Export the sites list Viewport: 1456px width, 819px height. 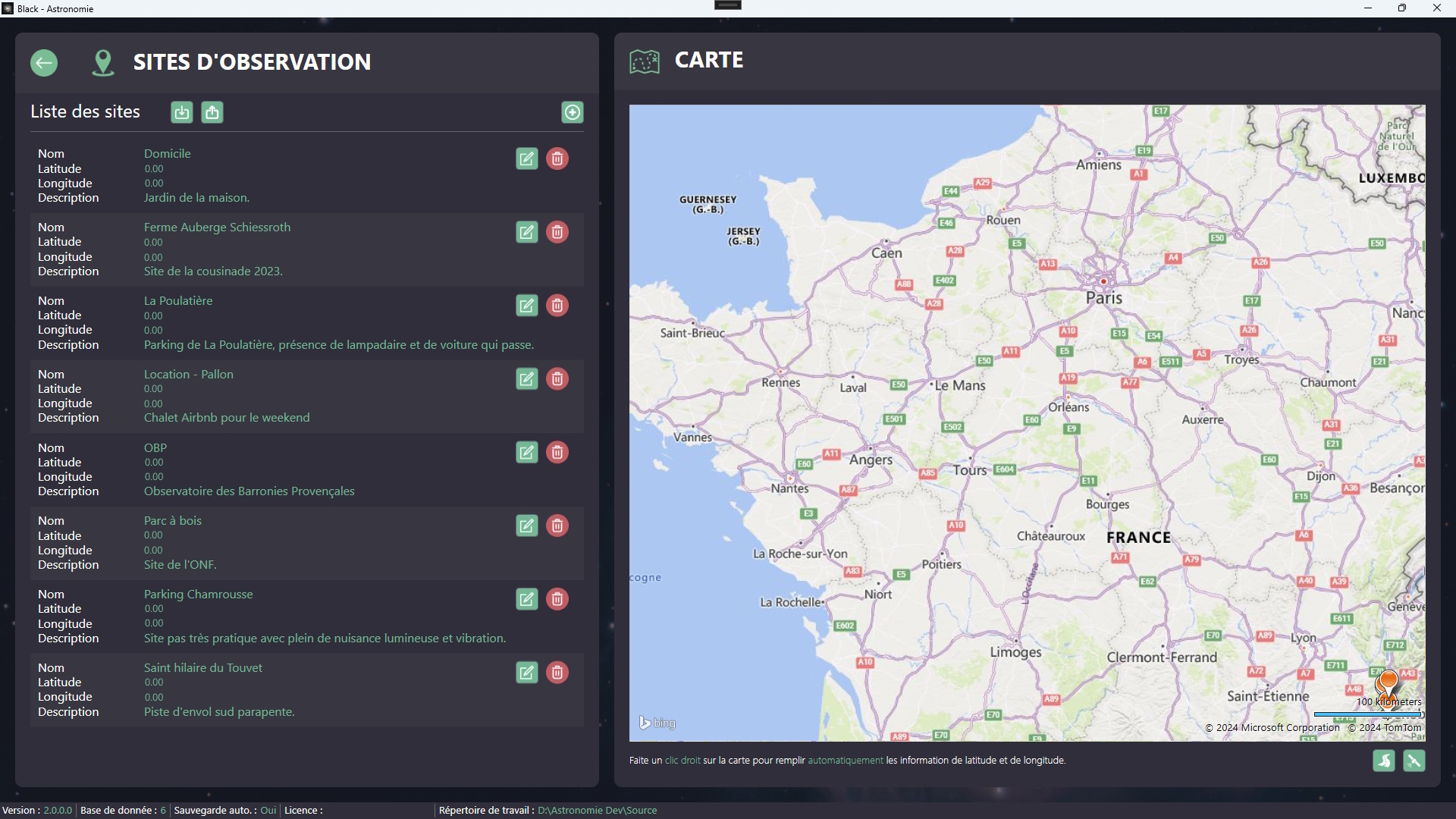(x=212, y=112)
